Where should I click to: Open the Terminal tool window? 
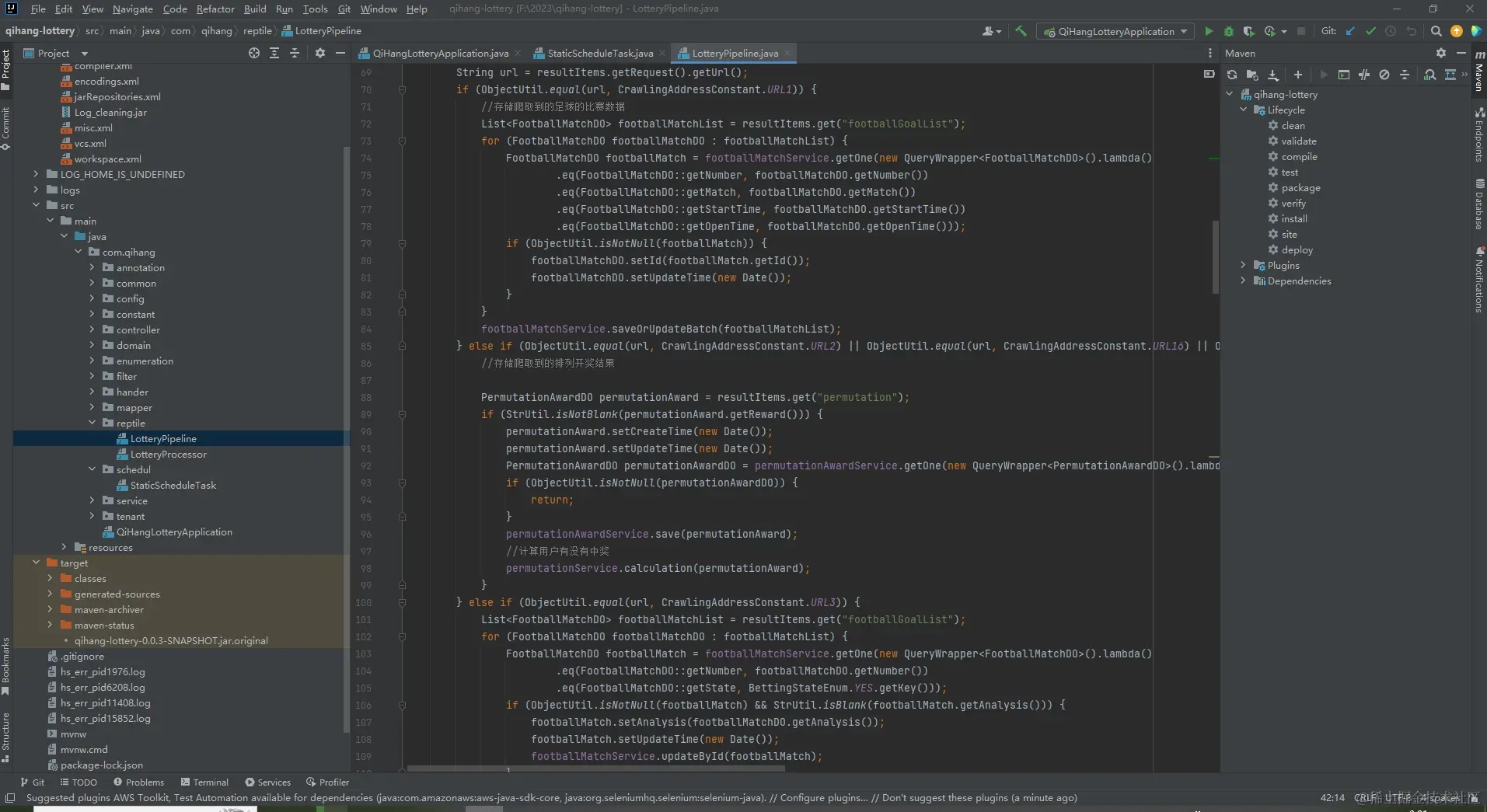204,782
